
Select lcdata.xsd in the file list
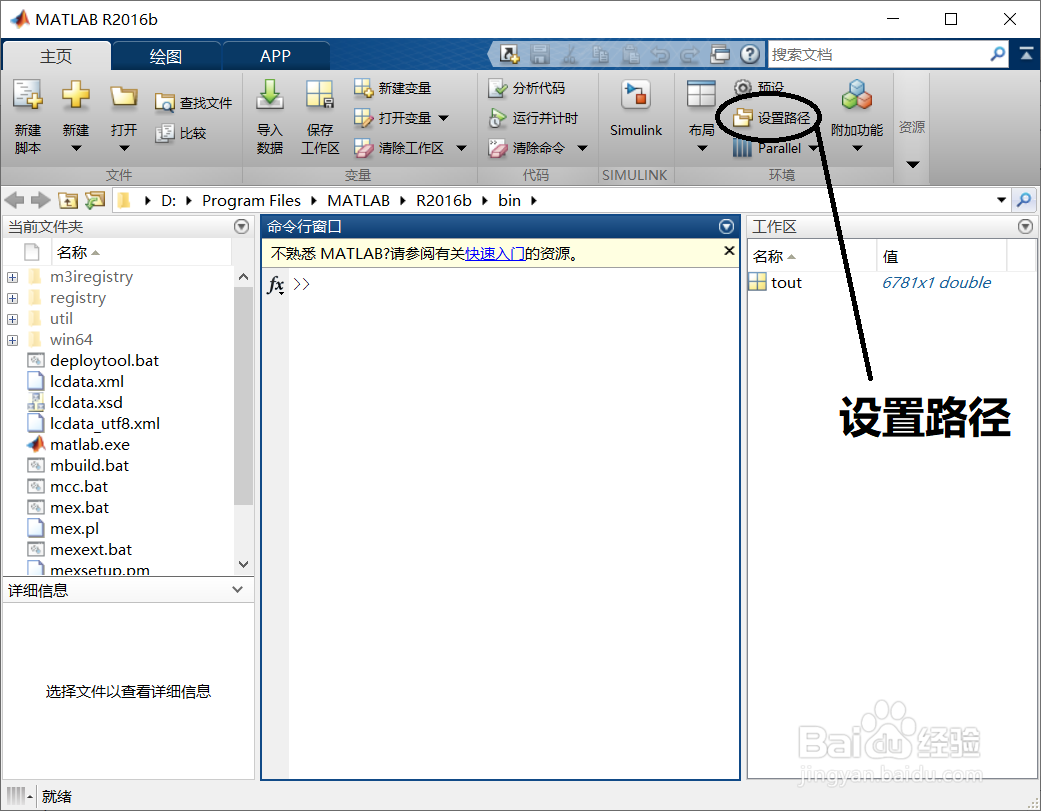click(x=86, y=403)
